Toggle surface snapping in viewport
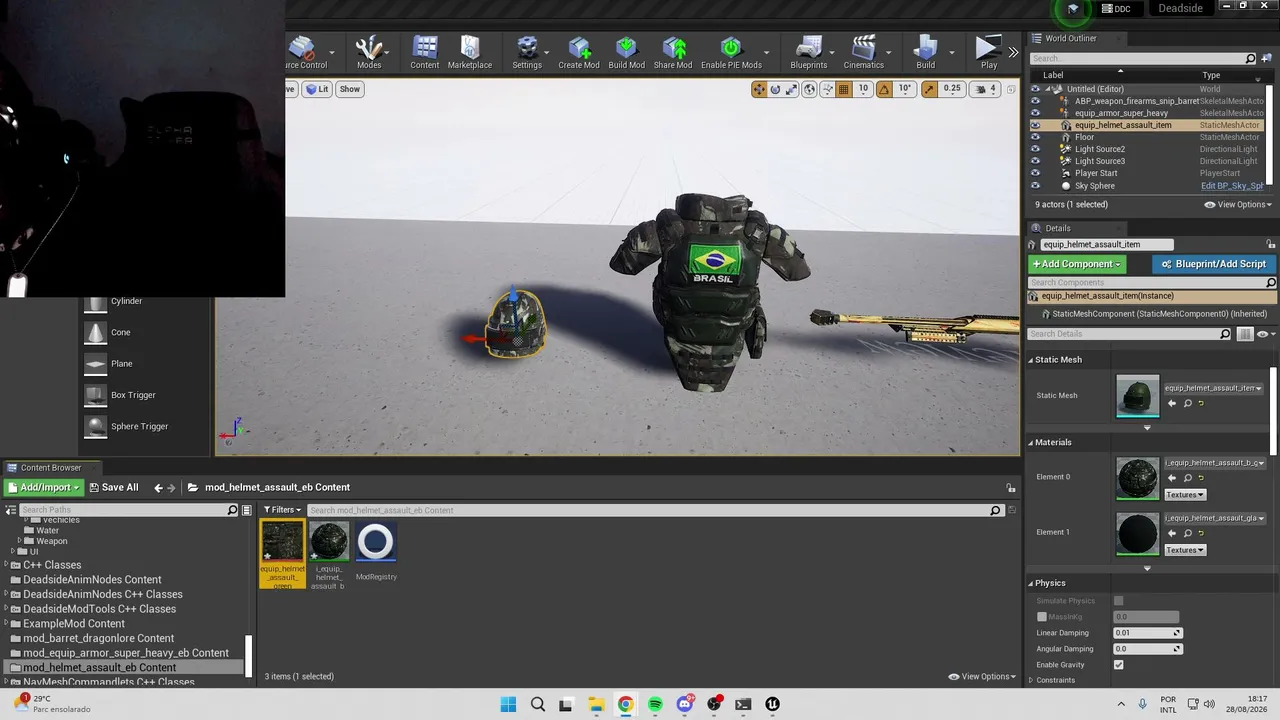The height and width of the screenshot is (720, 1280). click(x=827, y=89)
